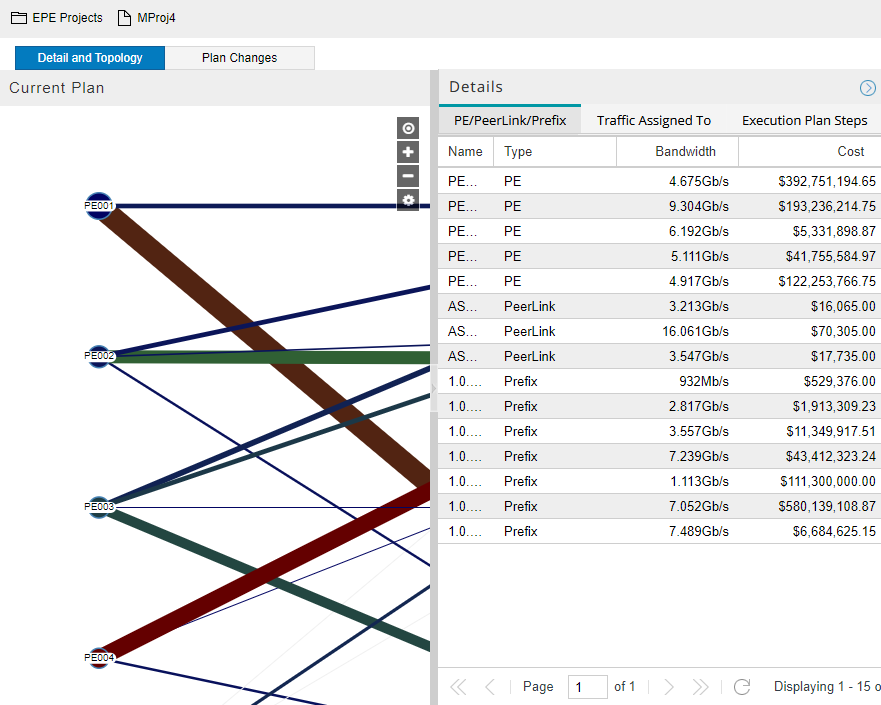Click the EPE Projects breadcrumb link

click(x=67, y=18)
